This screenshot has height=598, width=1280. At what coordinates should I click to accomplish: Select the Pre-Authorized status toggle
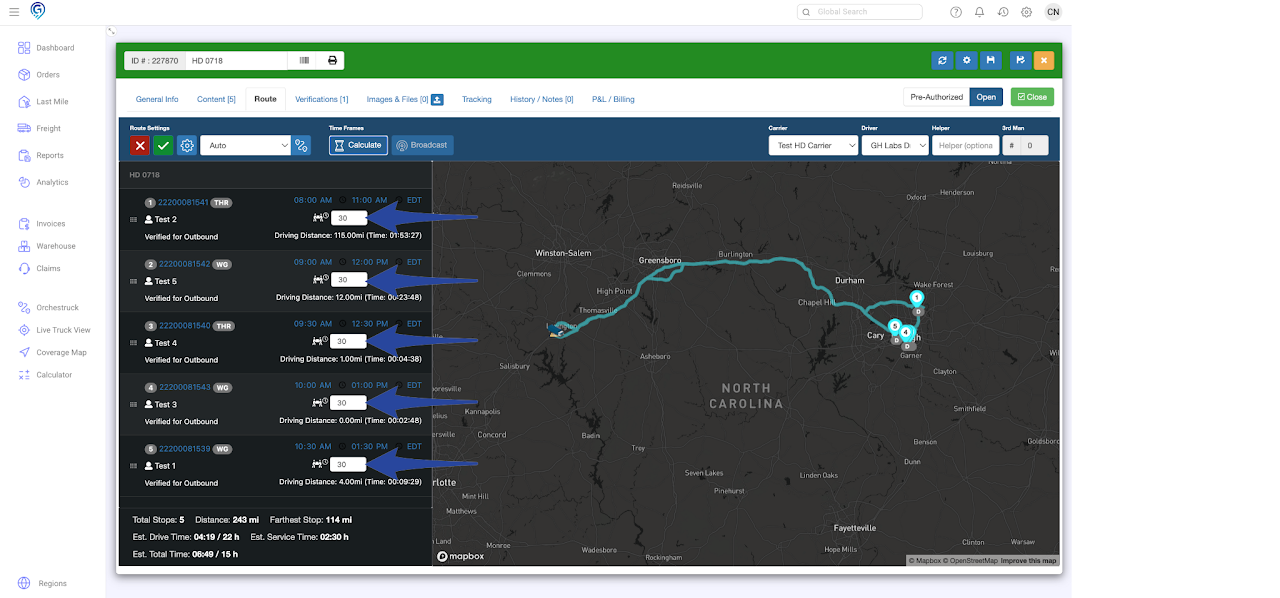(936, 97)
